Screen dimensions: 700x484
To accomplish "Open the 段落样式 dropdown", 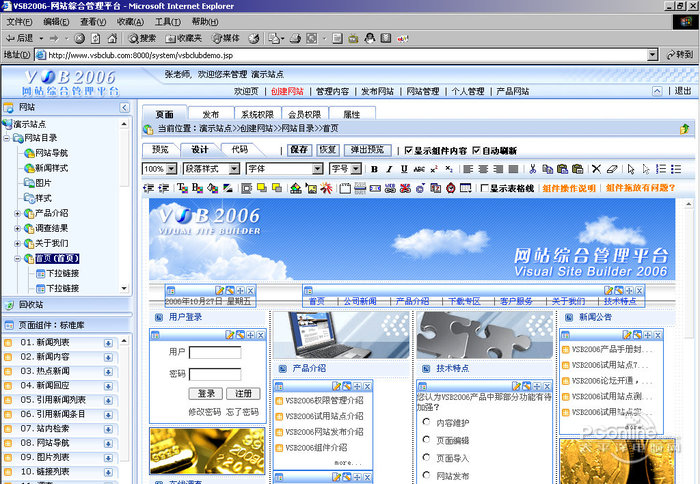I will coord(234,169).
